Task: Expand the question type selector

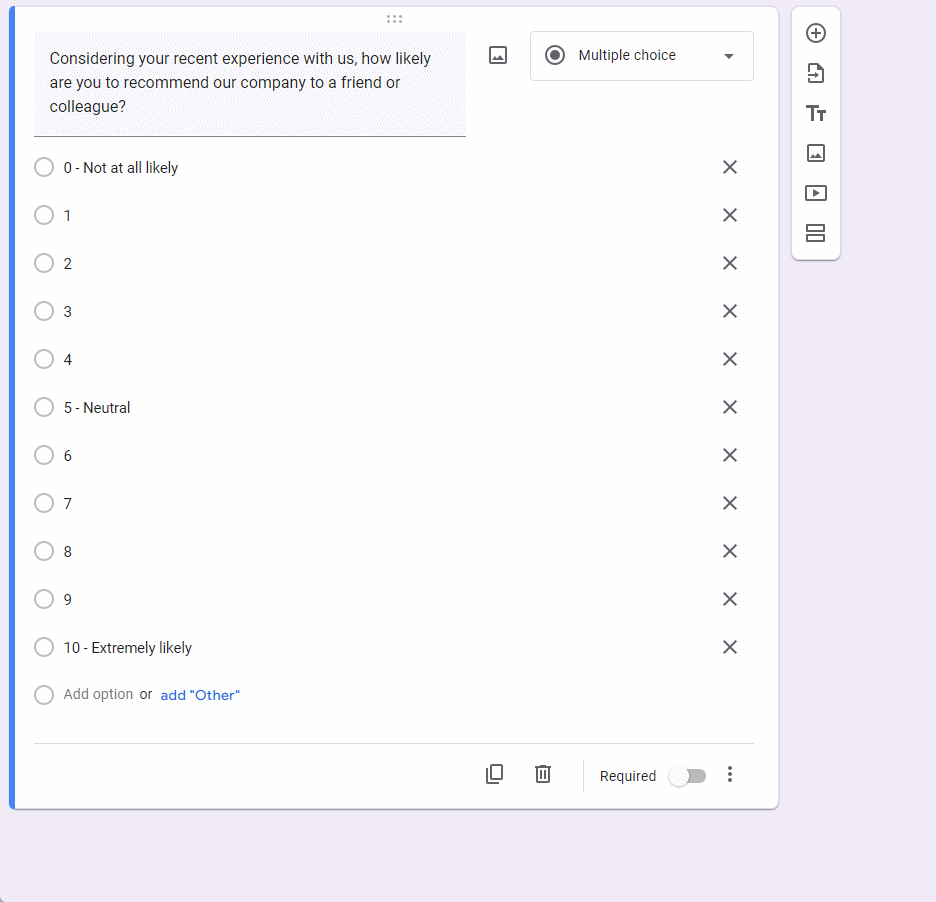Action: (727, 55)
